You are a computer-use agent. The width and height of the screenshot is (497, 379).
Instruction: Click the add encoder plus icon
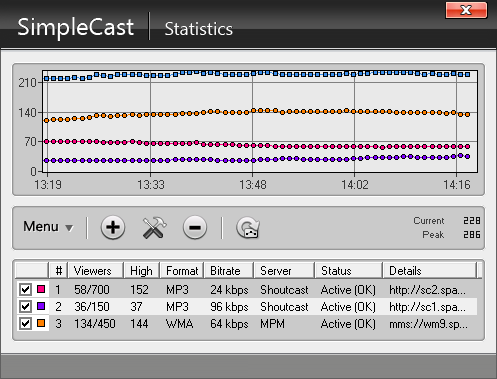pos(113,228)
